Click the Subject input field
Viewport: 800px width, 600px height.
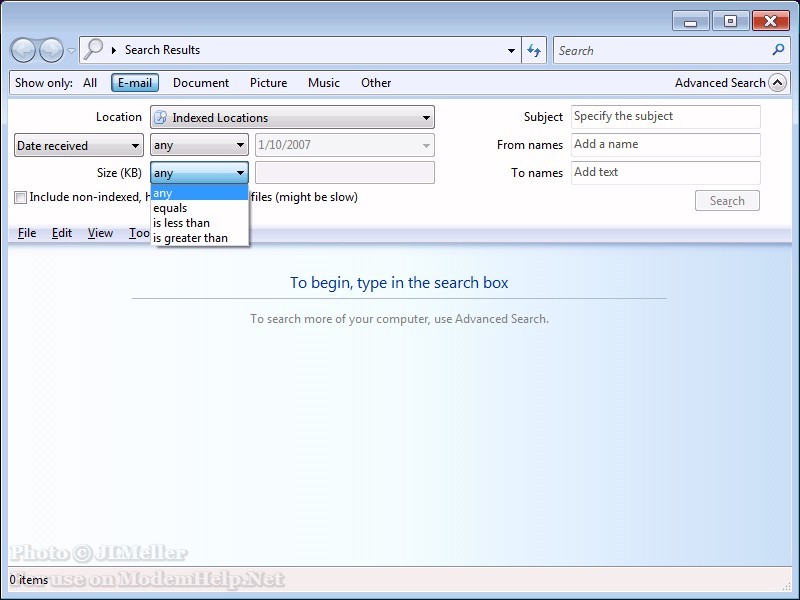(665, 117)
